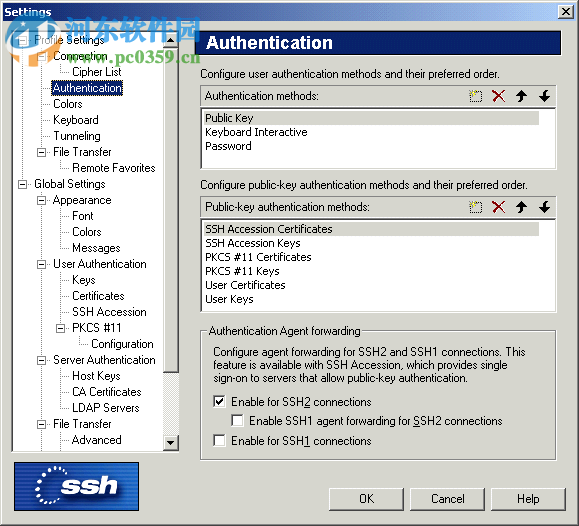Add new authentication method icon
Screen dimensions: 579x526
point(475,96)
